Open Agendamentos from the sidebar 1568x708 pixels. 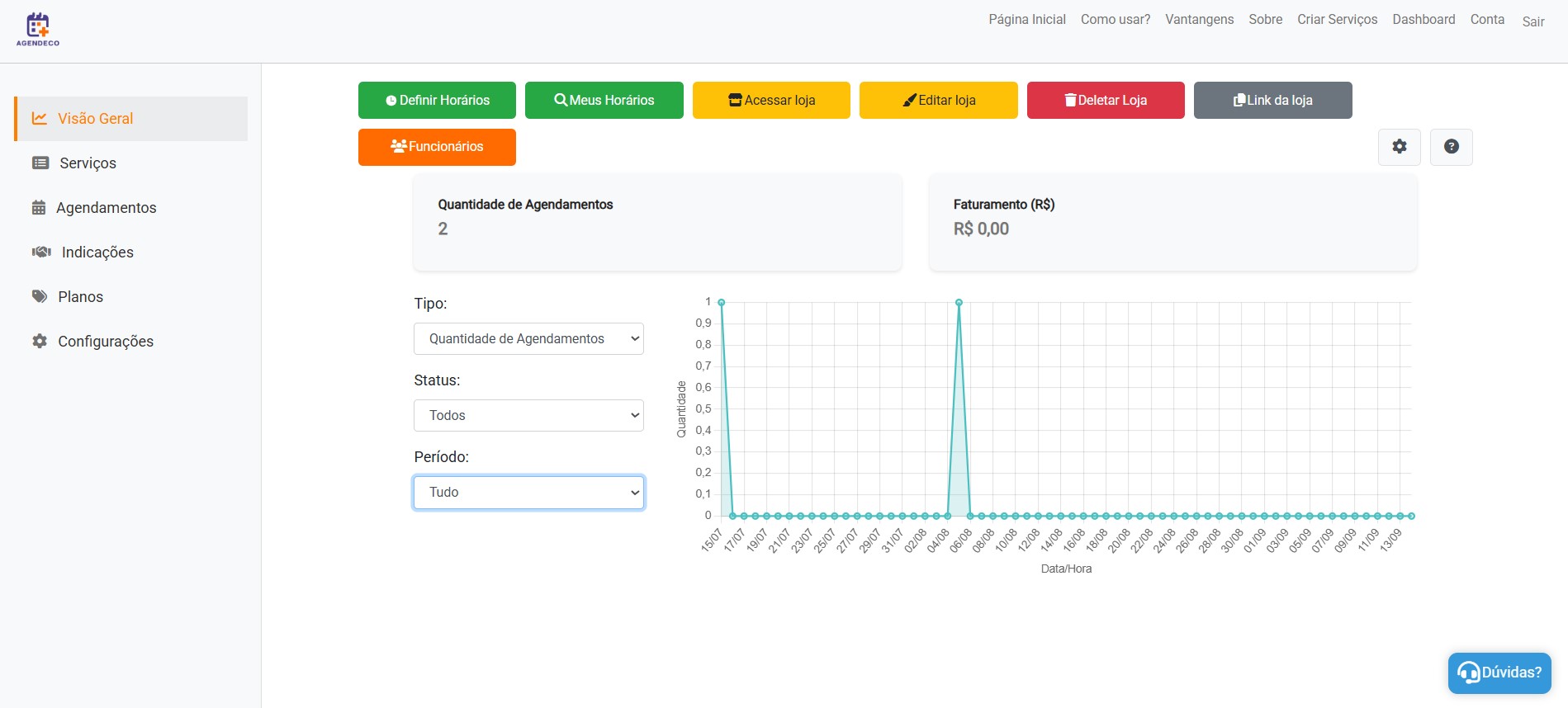(106, 208)
